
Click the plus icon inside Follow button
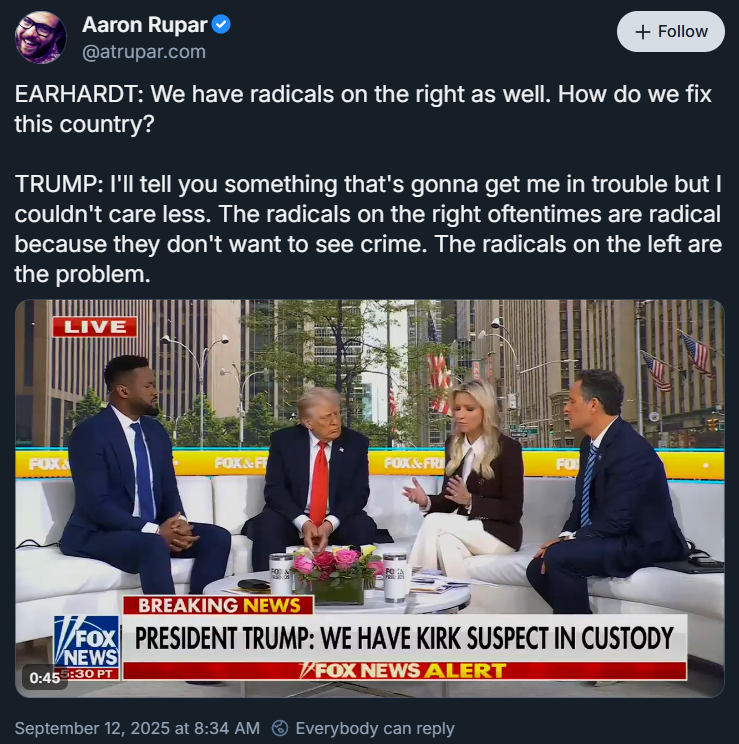click(642, 32)
